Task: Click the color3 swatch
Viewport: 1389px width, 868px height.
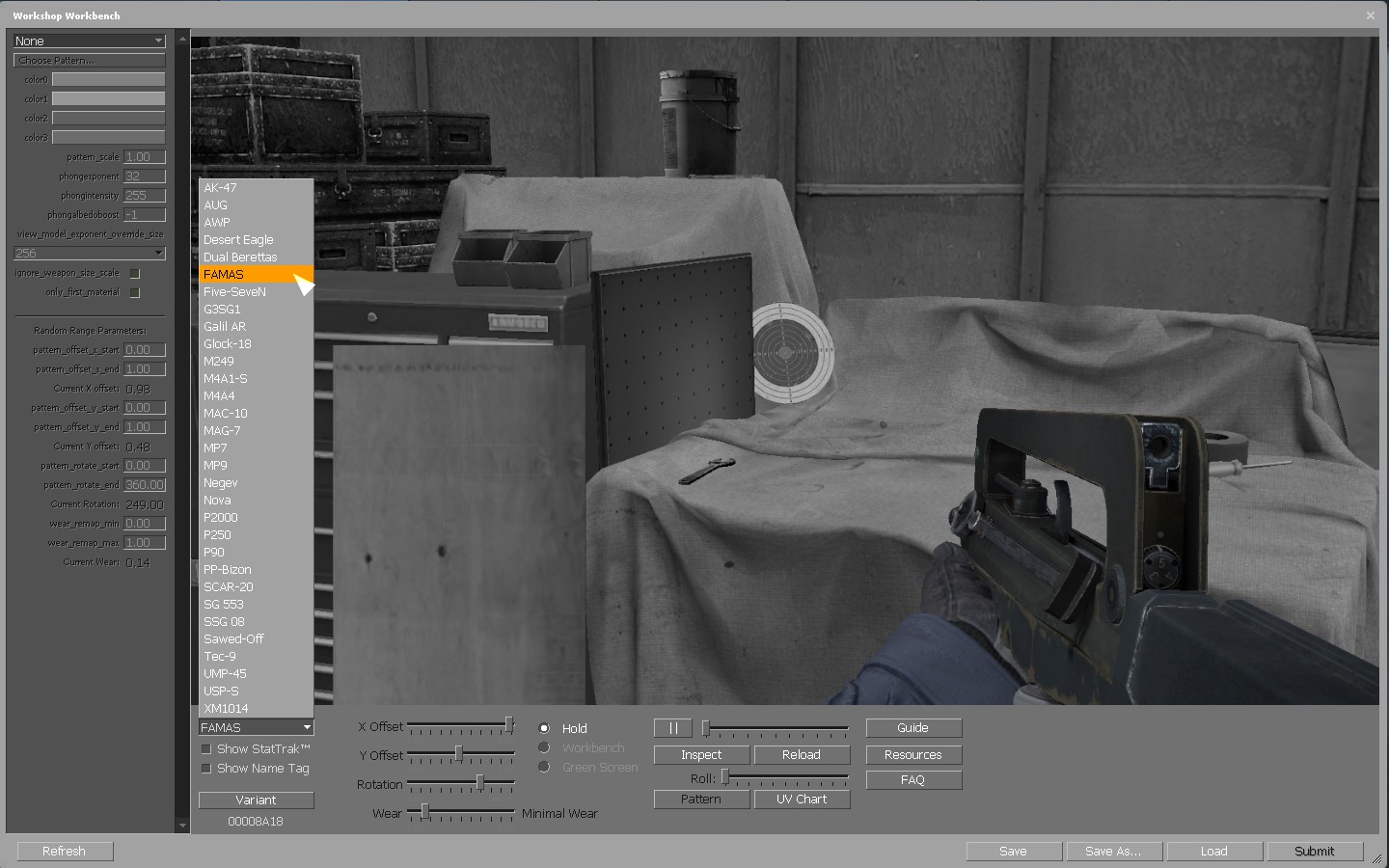Action: (x=108, y=137)
